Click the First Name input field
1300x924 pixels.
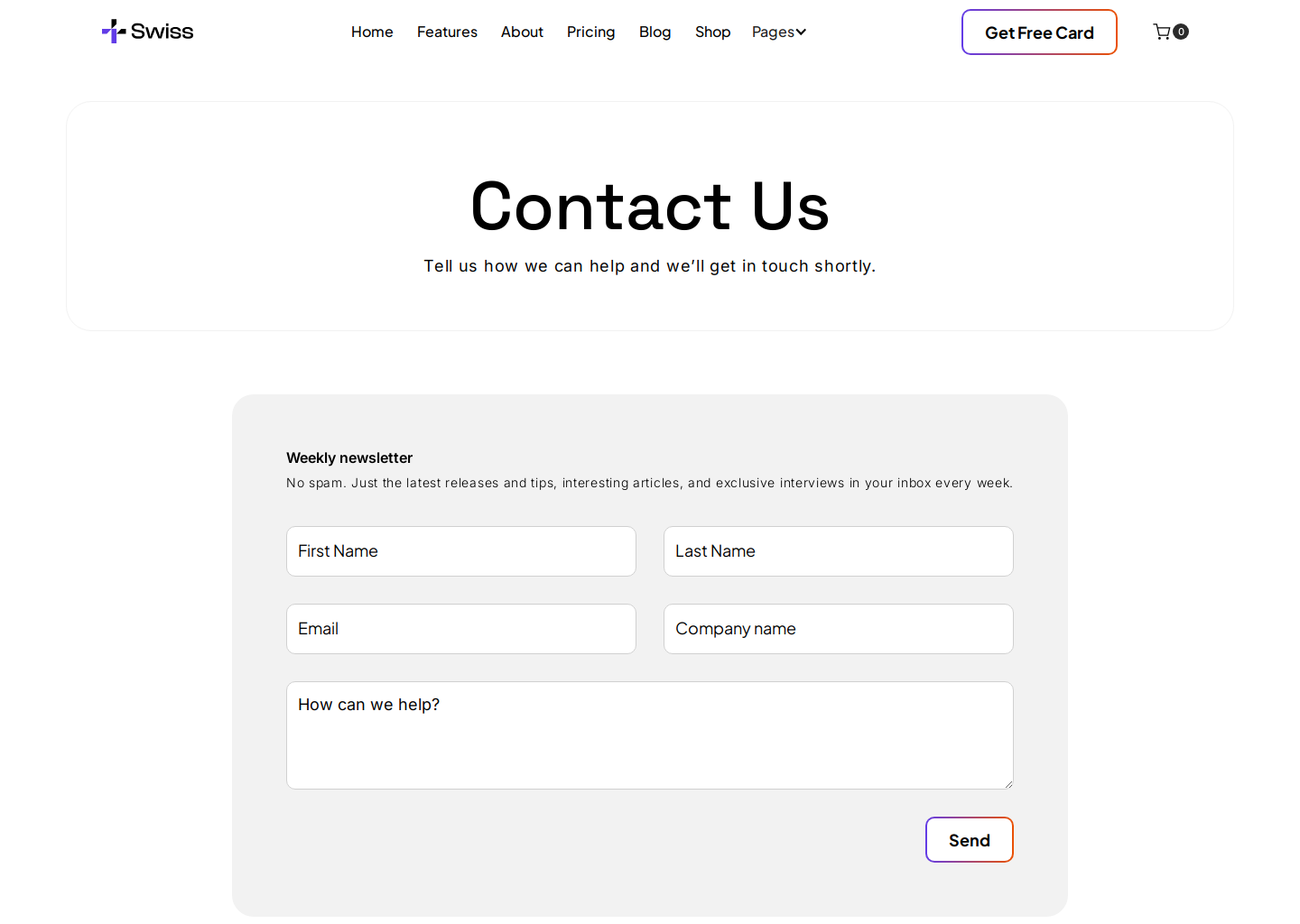pos(460,551)
